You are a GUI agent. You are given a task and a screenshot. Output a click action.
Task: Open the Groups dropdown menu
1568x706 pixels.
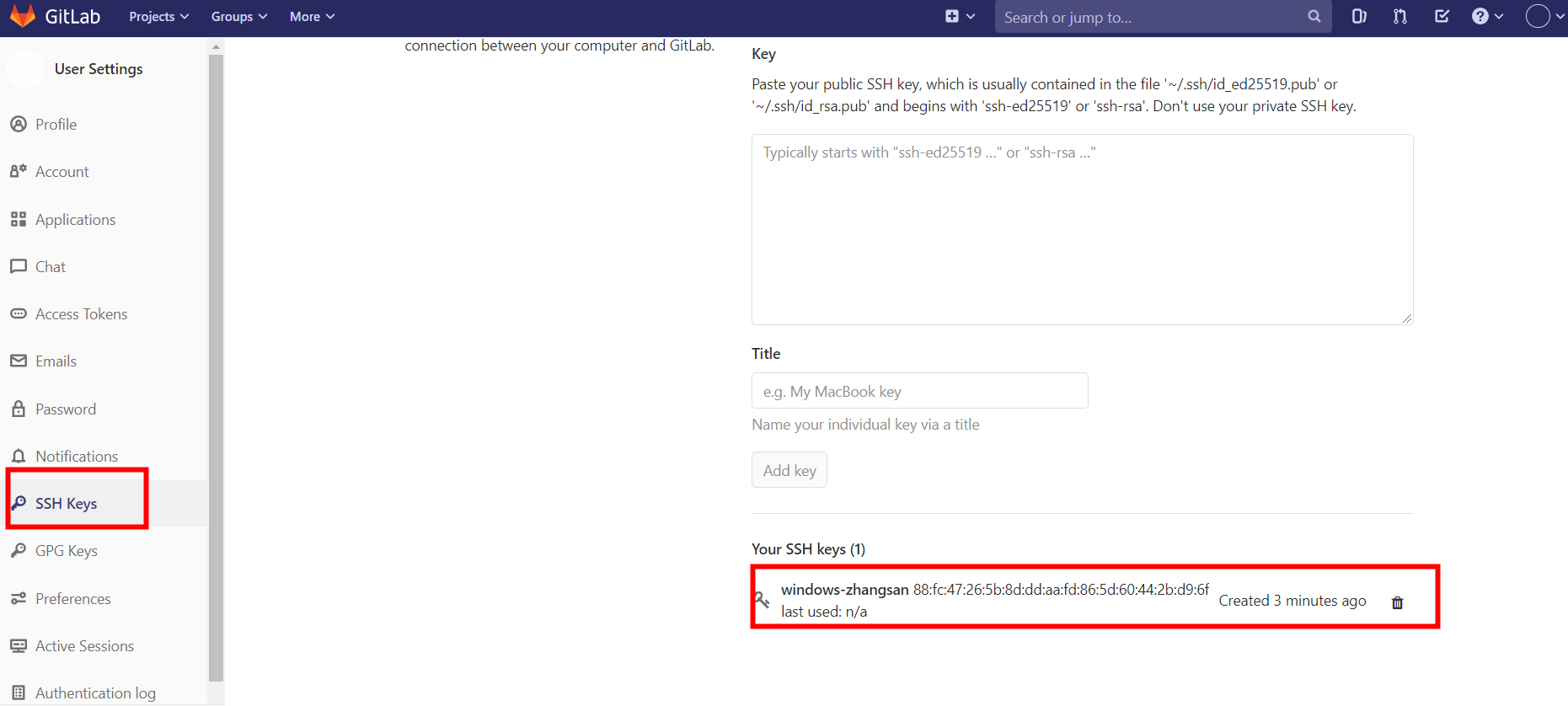coord(239,17)
